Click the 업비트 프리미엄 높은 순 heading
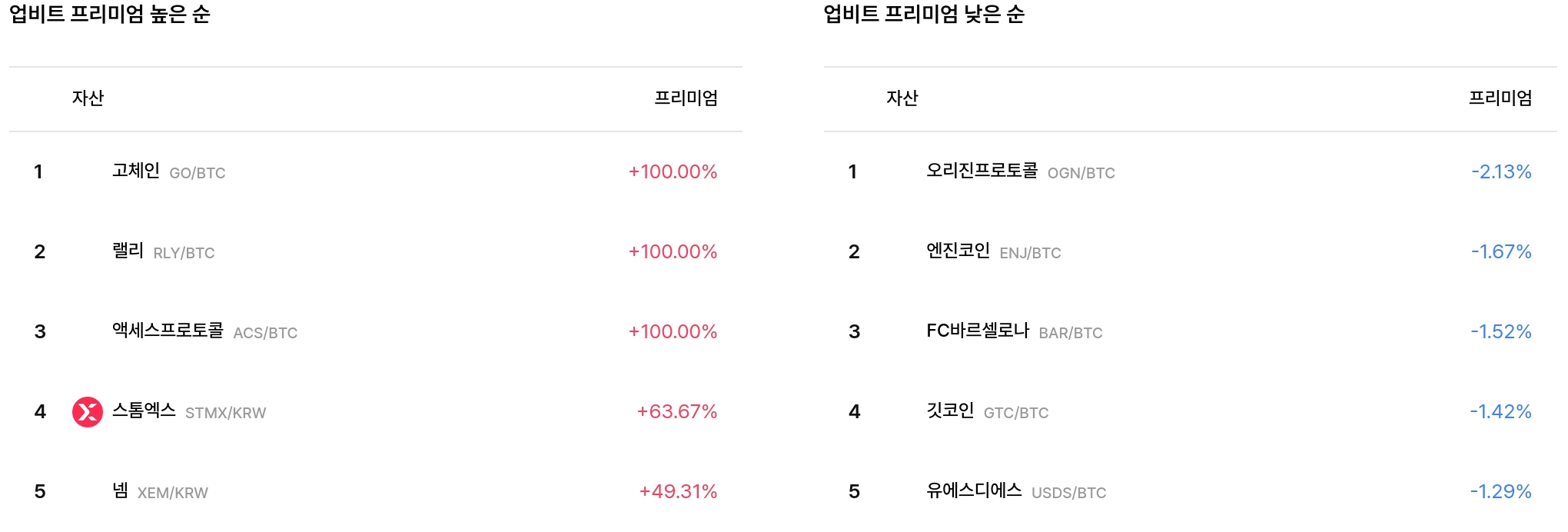 click(110, 15)
